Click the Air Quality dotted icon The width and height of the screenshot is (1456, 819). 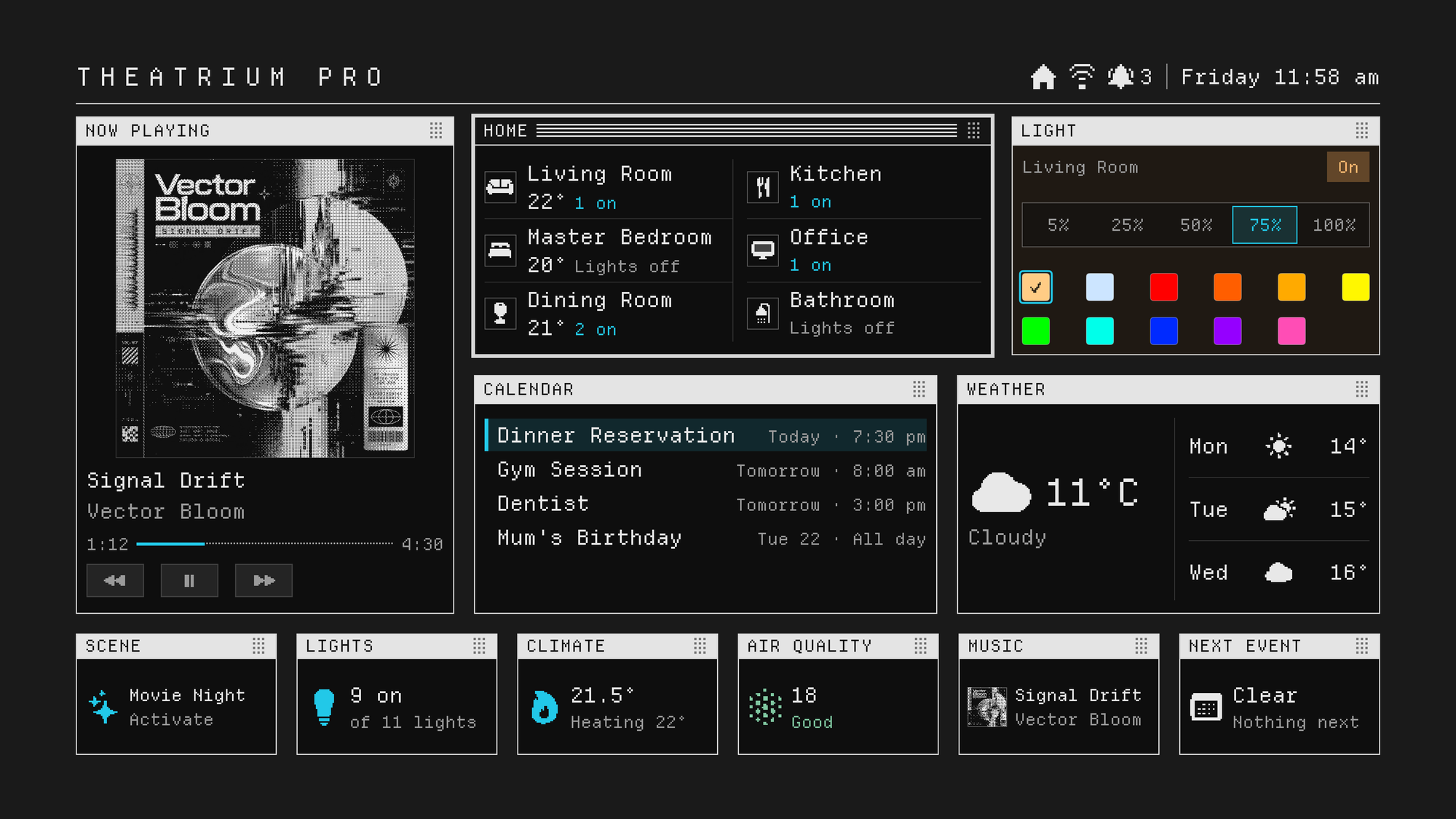click(x=765, y=707)
